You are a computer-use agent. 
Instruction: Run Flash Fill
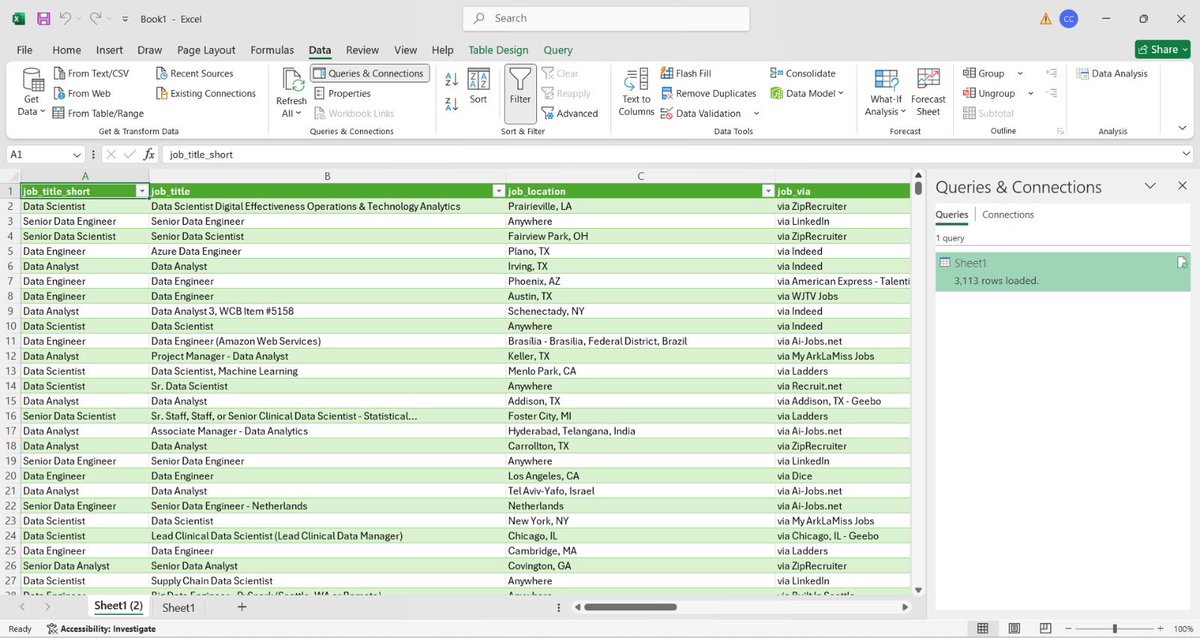686,73
